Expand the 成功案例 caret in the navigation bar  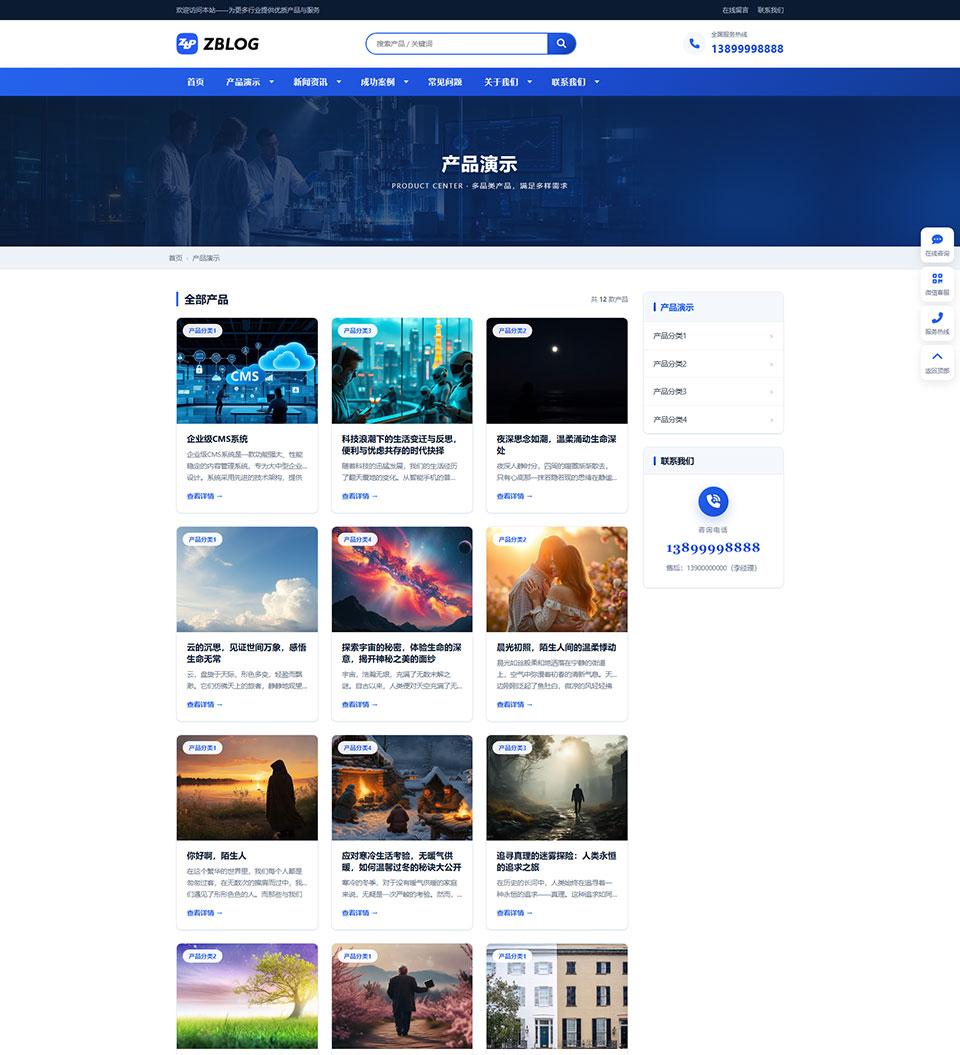click(x=406, y=82)
